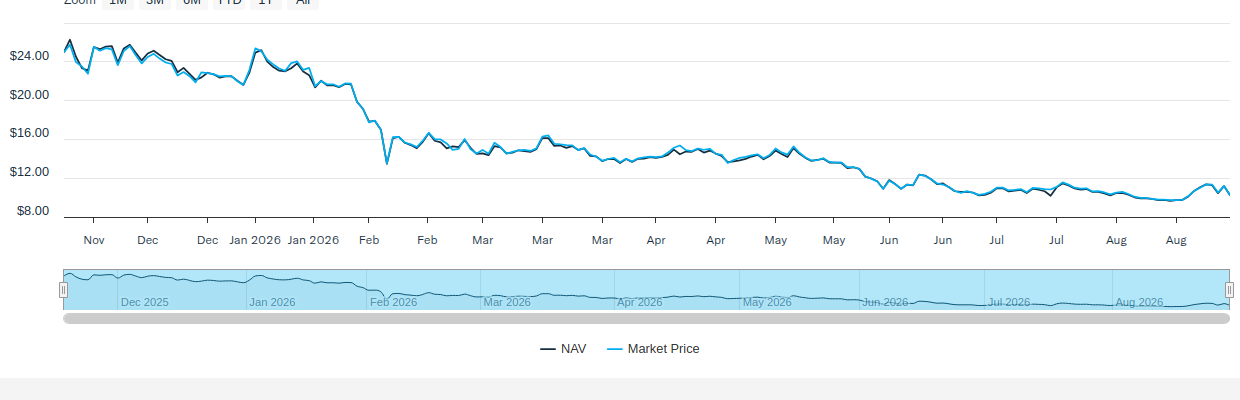Screen dimensions: 1240x400
Task: Click the Aug 2026 label in the navigator
Action: click(x=1139, y=302)
